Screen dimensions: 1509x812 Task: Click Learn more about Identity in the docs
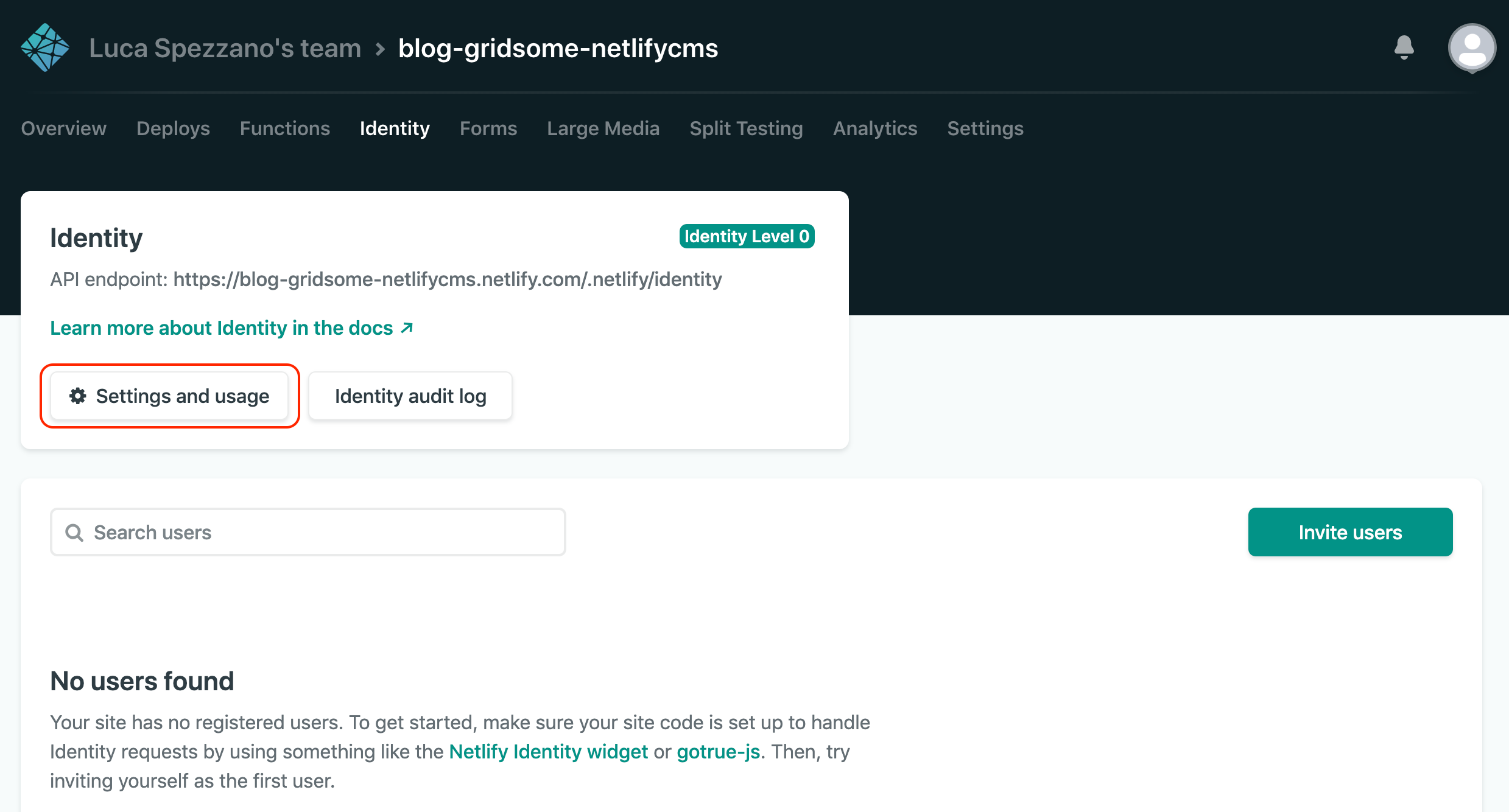click(221, 327)
